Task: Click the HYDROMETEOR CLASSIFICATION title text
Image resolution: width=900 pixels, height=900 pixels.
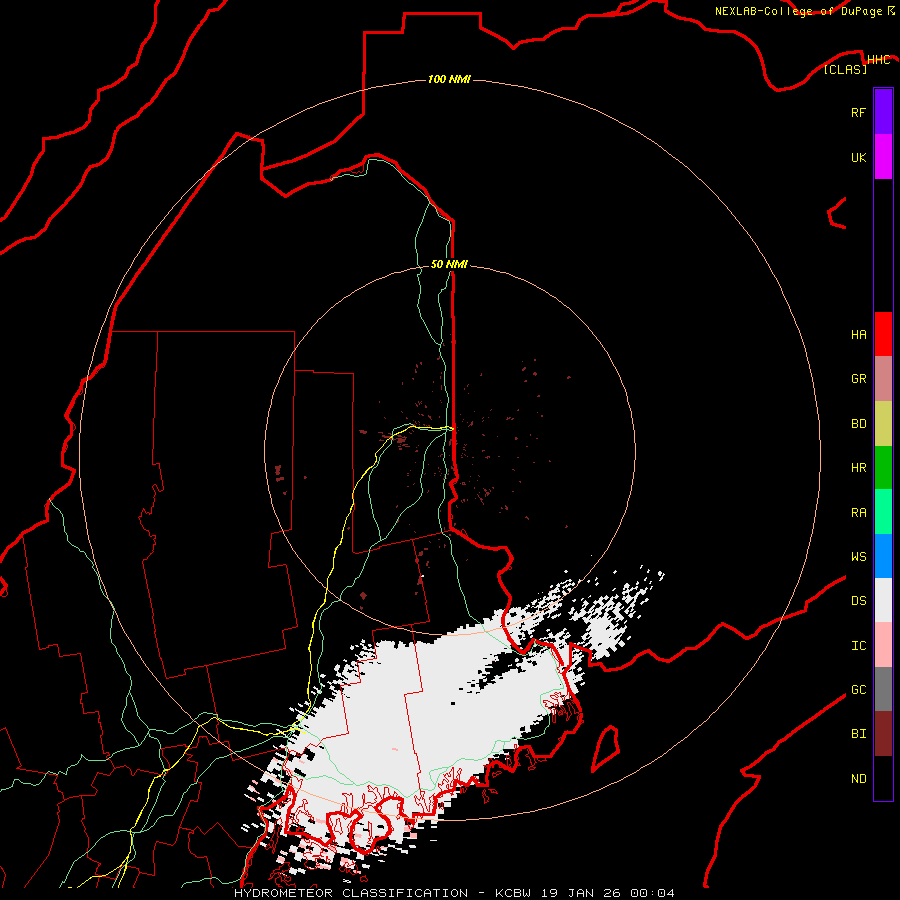Action: pyautogui.click(x=351, y=893)
